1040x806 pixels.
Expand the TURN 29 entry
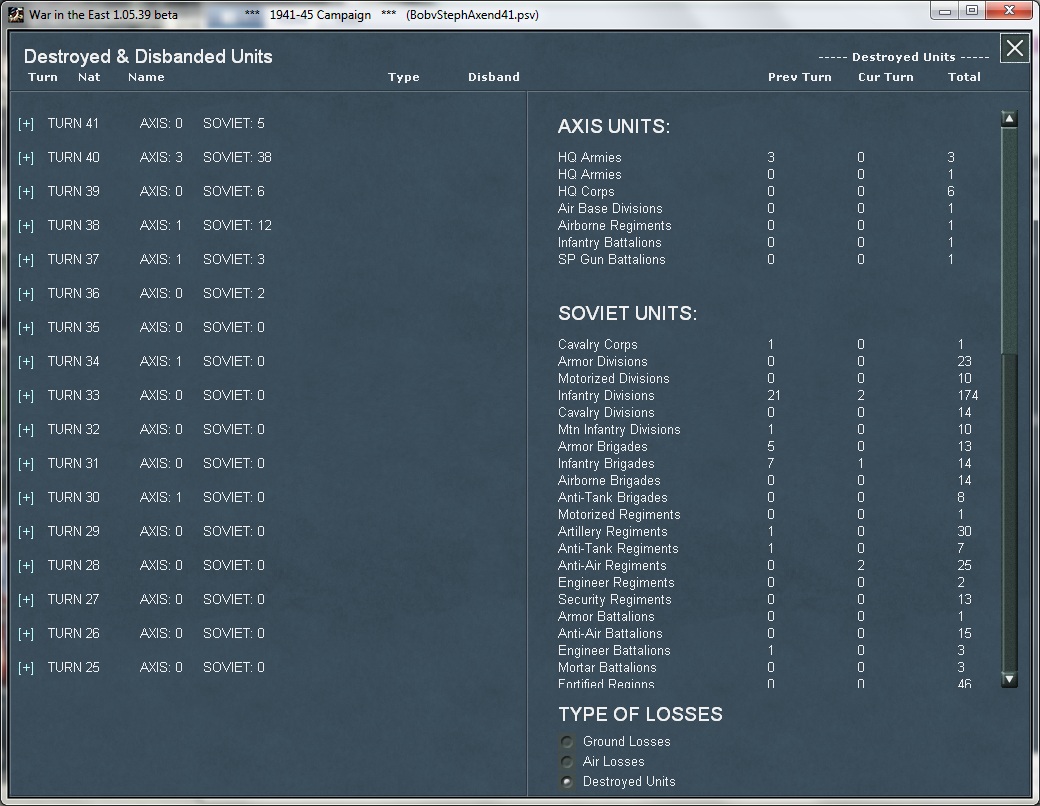click(x=26, y=532)
